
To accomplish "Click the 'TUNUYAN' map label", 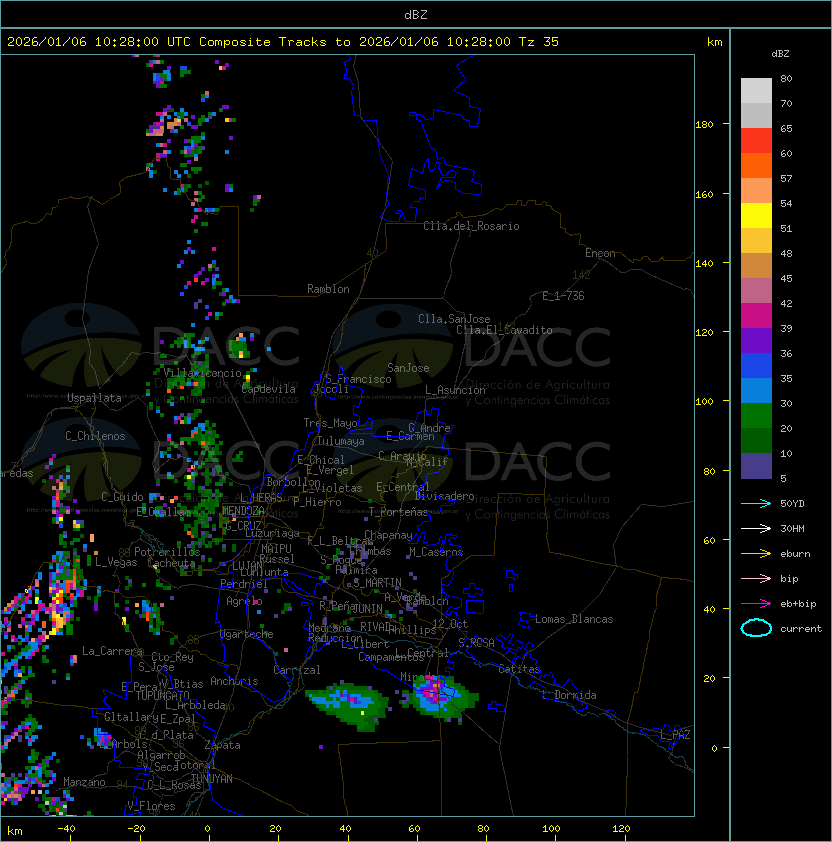I will click(212, 779).
